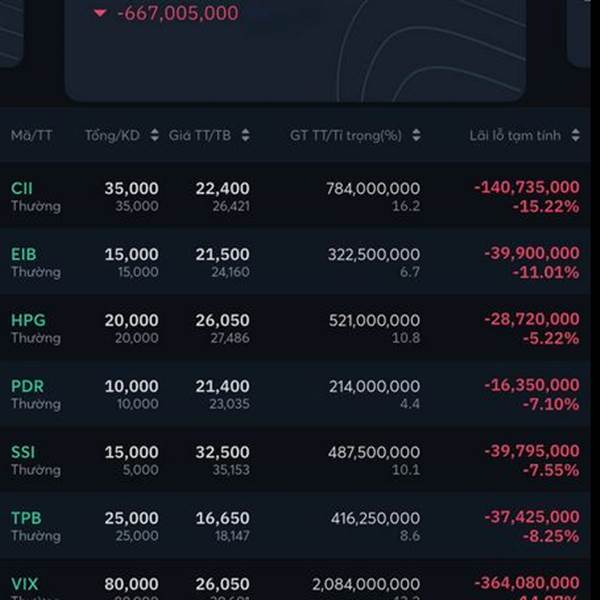
Task: Tap the SSI price 32,500
Action: point(223,452)
